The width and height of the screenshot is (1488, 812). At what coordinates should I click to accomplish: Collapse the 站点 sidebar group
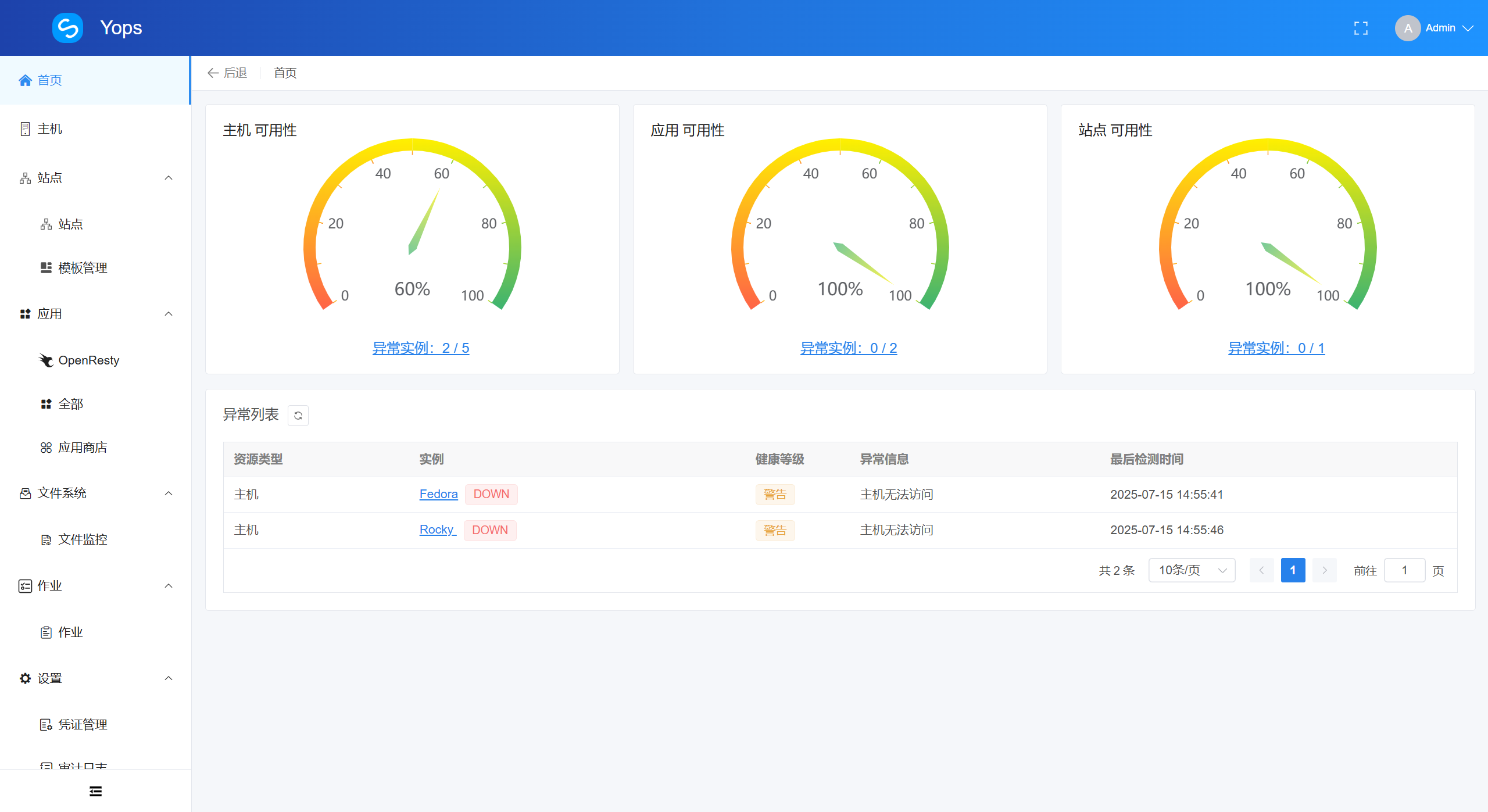coord(169,178)
